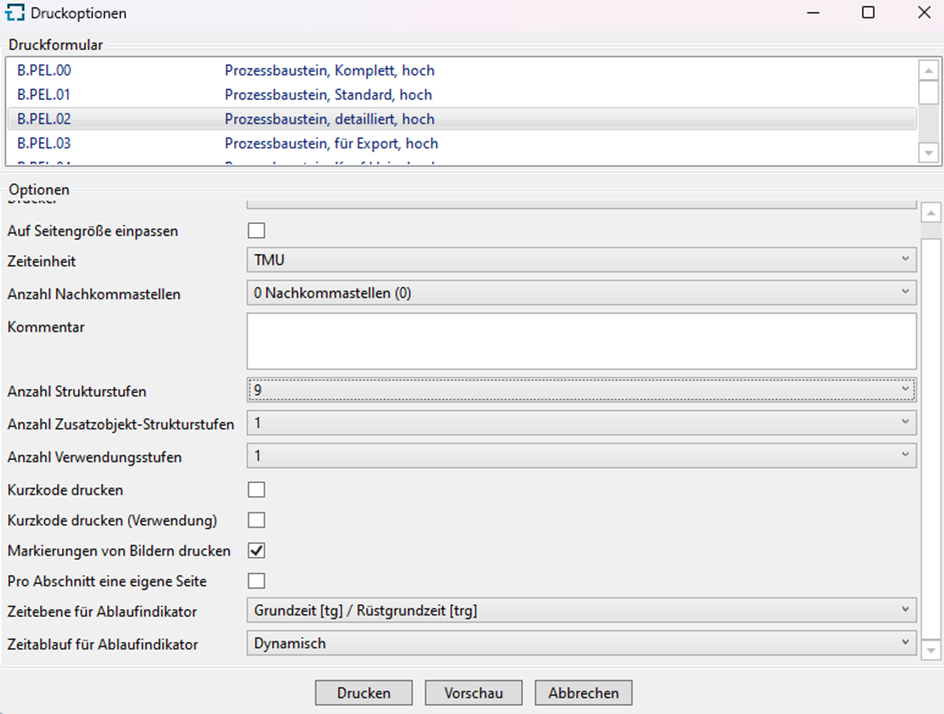The width and height of the screenshot is (944, 714).
Task: Enable 'Kurzkode drucken (Verwendung)'
Action: [256, 520]
